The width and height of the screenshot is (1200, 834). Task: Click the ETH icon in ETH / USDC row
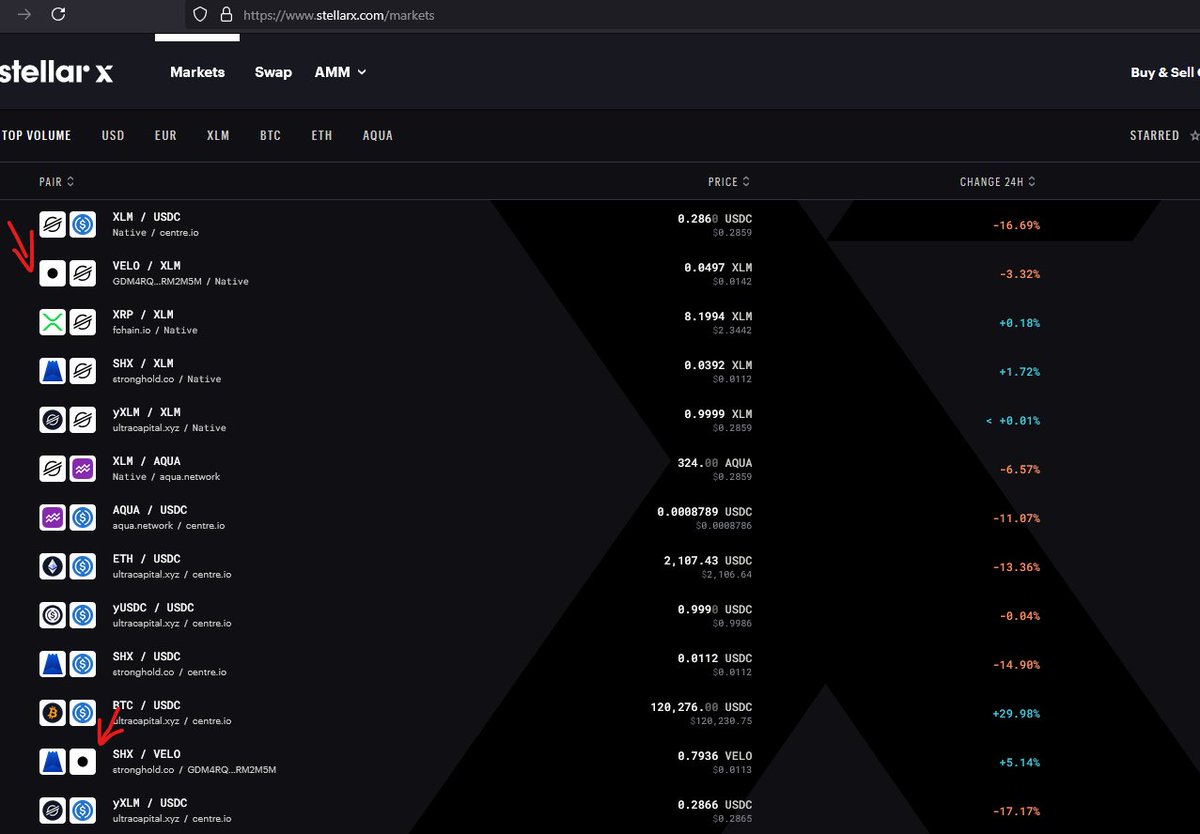pos(52,567)
